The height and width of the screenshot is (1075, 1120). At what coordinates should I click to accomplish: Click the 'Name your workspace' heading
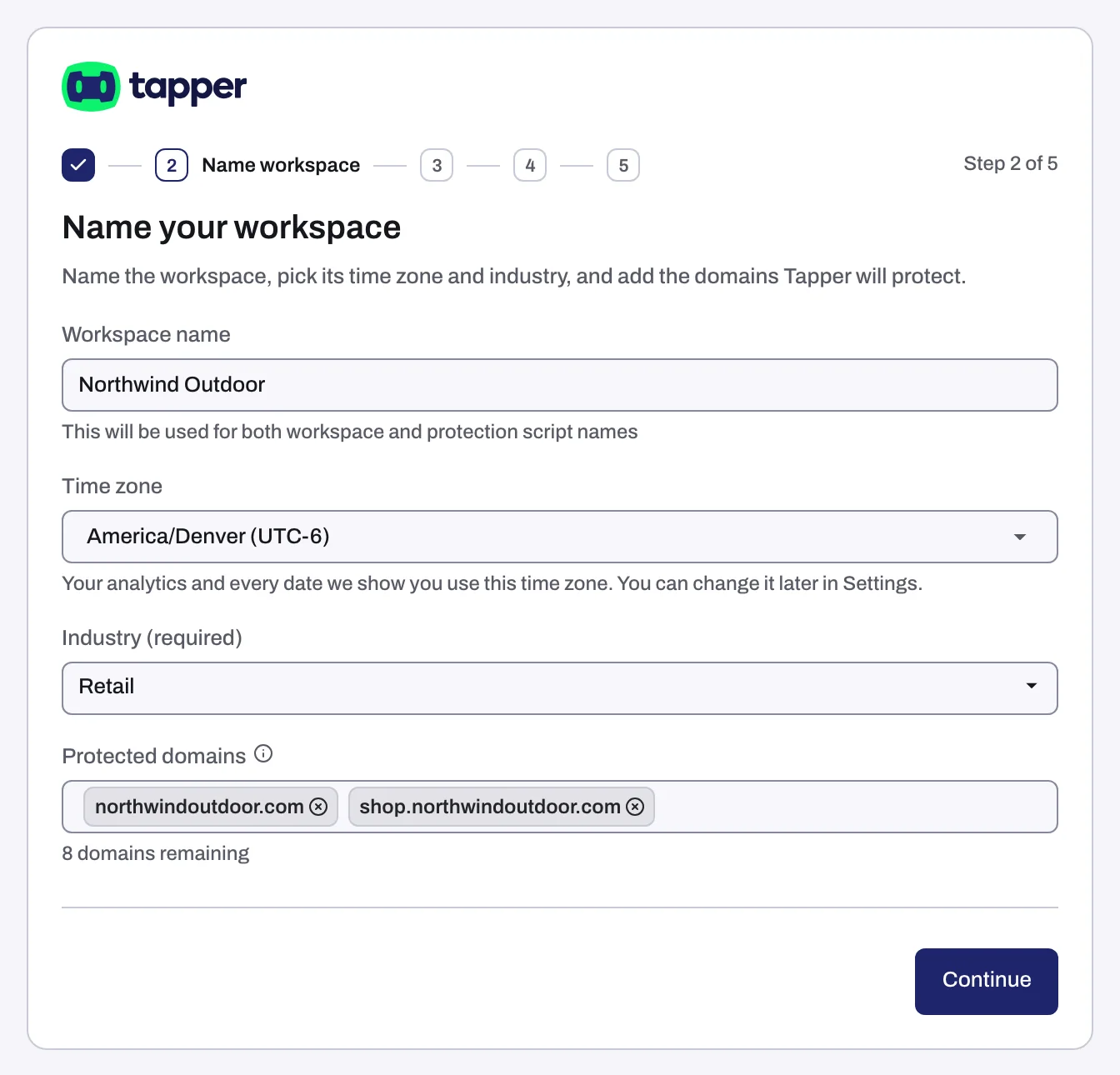tap(232, 227)
